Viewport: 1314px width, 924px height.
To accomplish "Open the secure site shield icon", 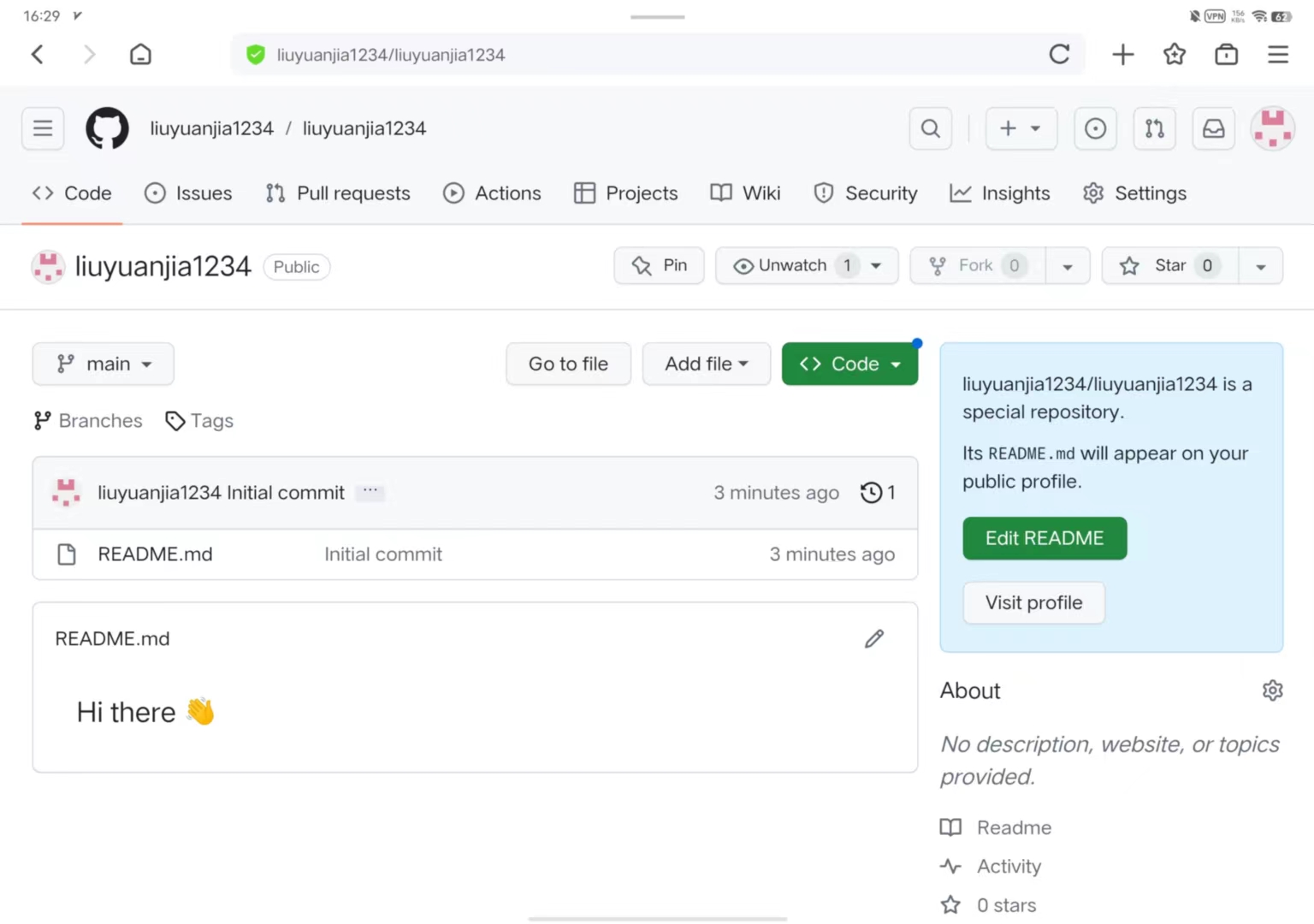I will [255, 55].
